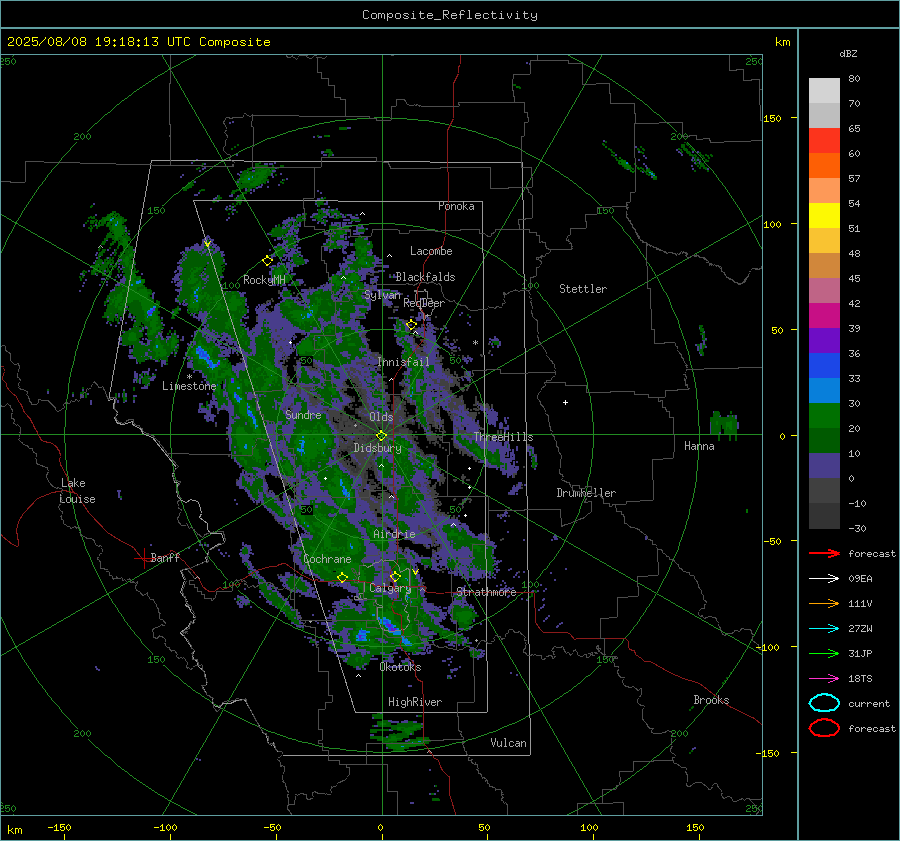900x841 pixels.
Task: Click the Sundre label
Action: tap(303, 414)
